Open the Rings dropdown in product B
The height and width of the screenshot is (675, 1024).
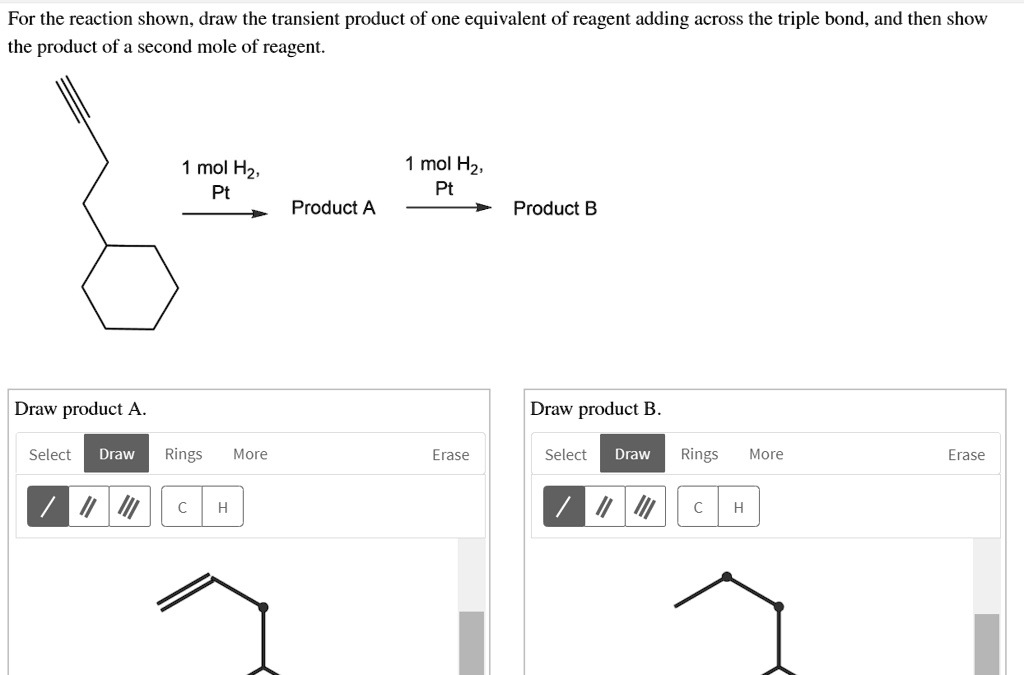point(699,454)
